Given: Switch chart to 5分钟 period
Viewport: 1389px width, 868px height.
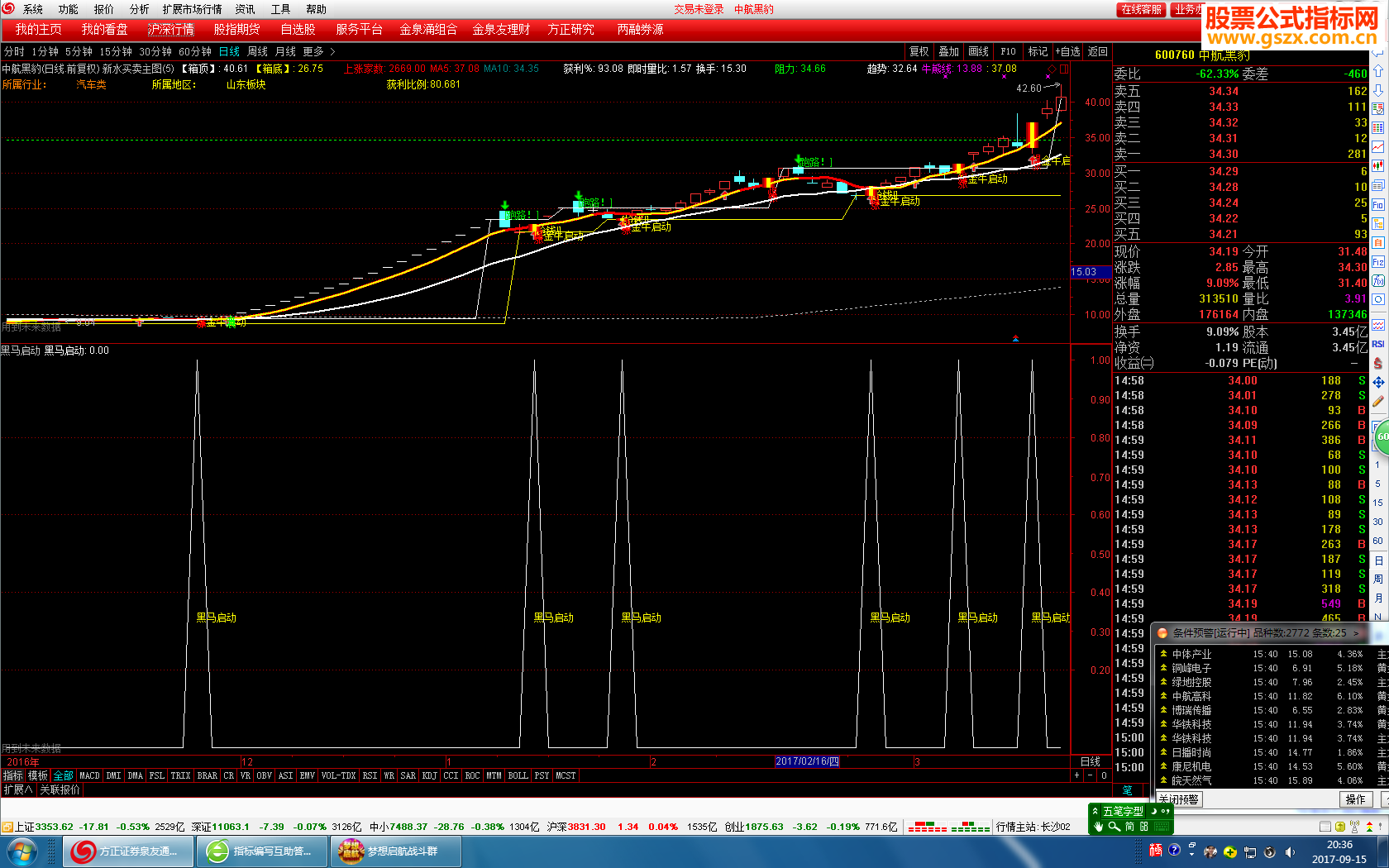Looking at the screenshot, I should point(79,51).
